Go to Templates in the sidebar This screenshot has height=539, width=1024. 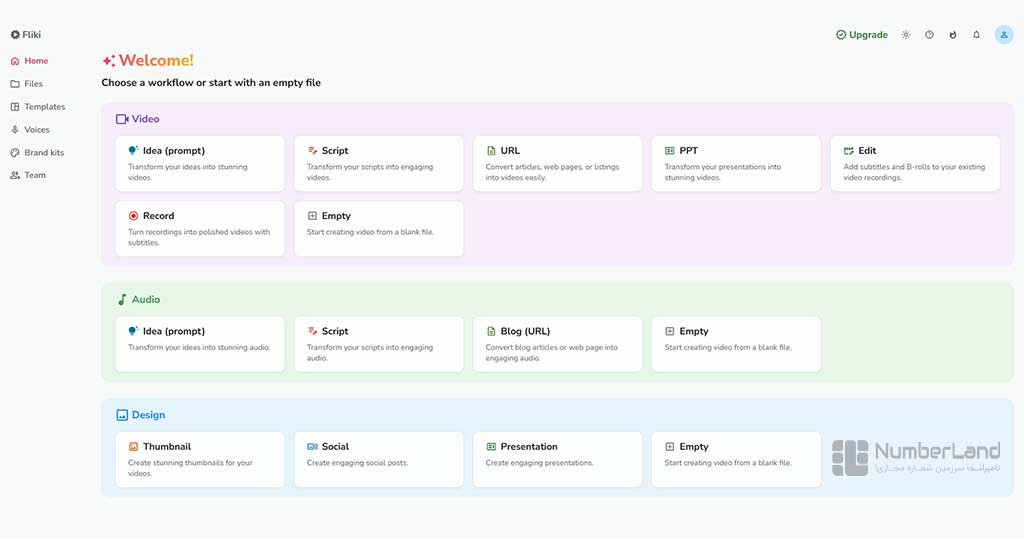44,107
